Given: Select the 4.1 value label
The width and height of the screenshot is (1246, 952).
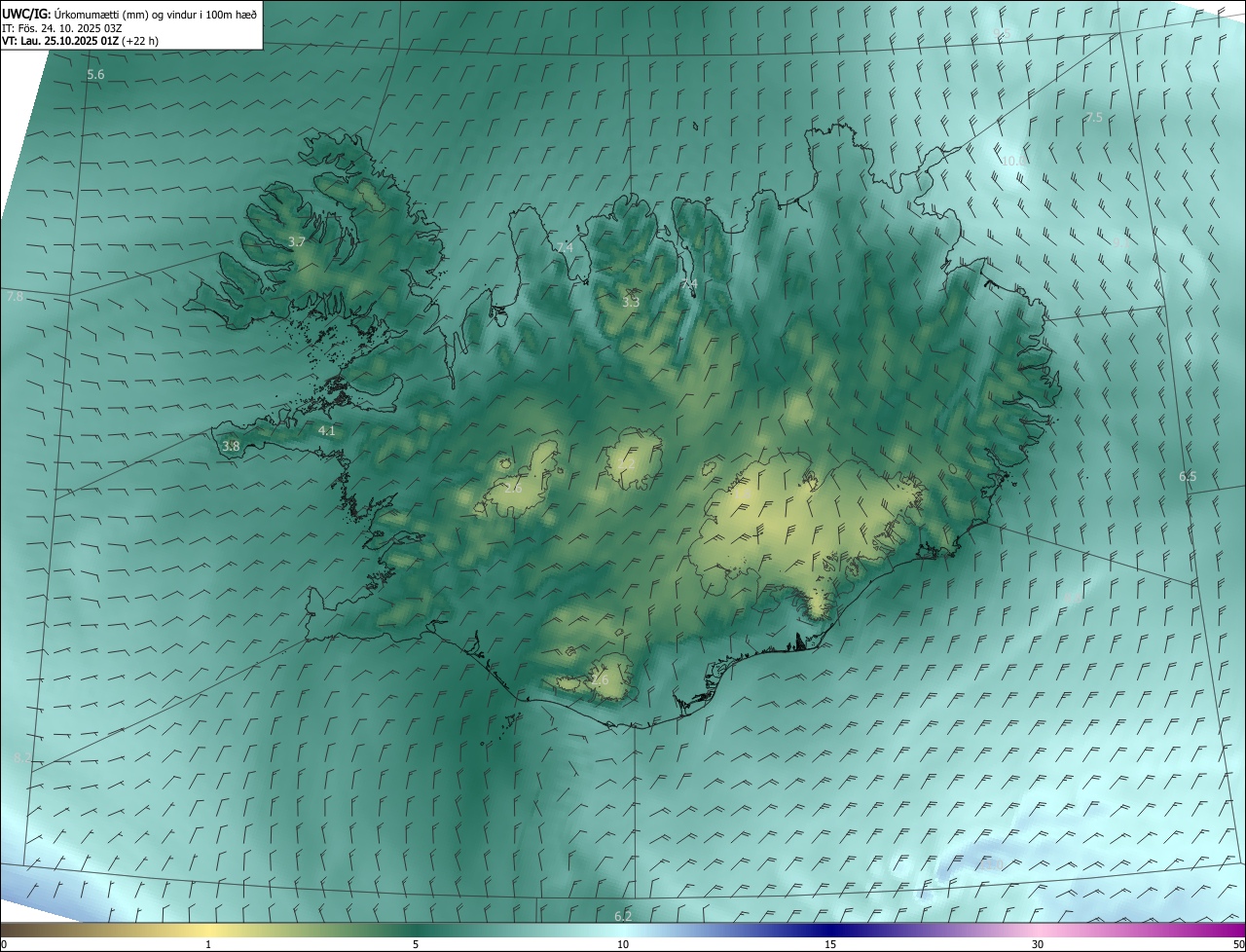Looking at the screenshot, I should pyautogui.click(x=326, y=430).
